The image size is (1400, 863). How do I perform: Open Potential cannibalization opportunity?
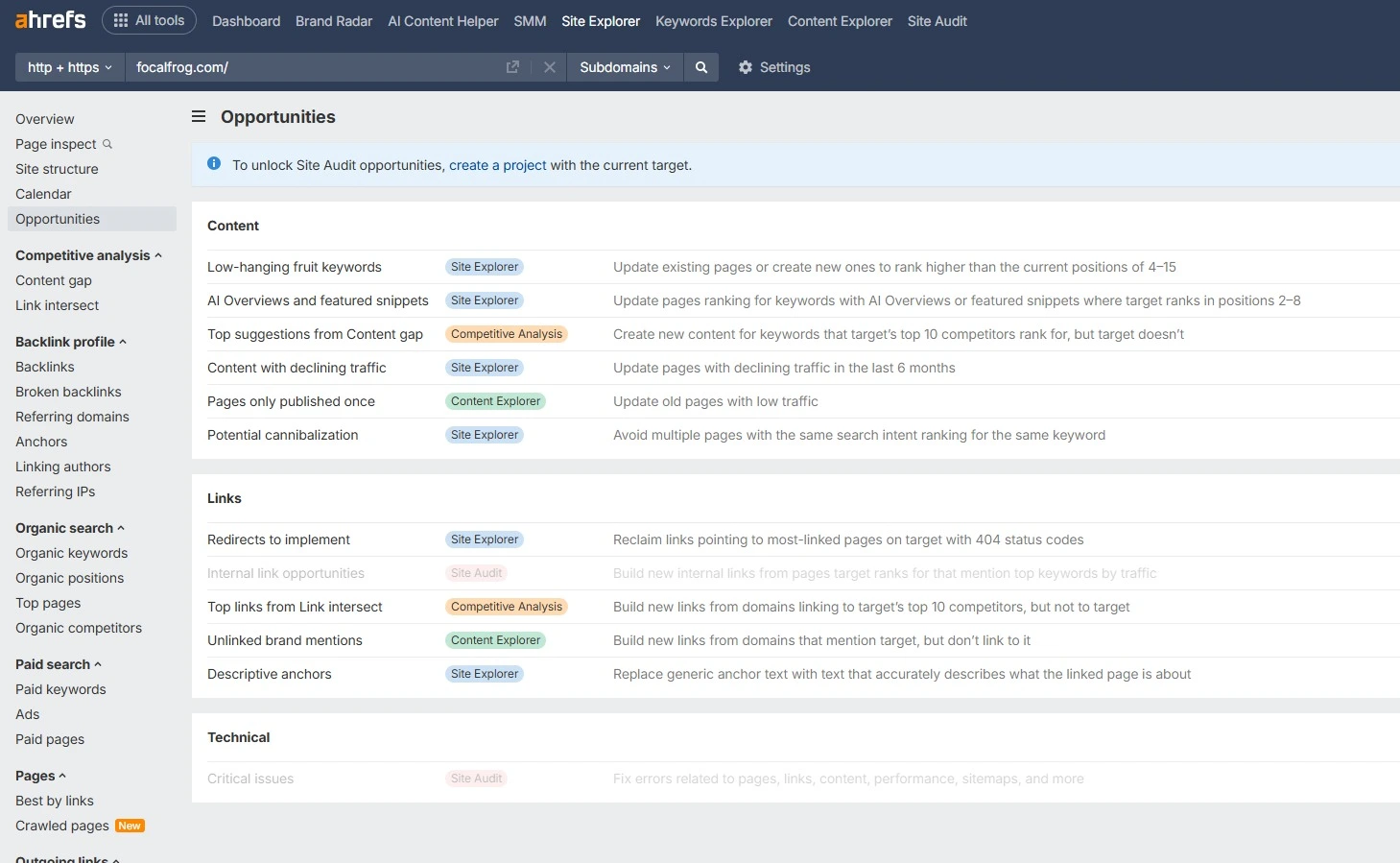283,435
